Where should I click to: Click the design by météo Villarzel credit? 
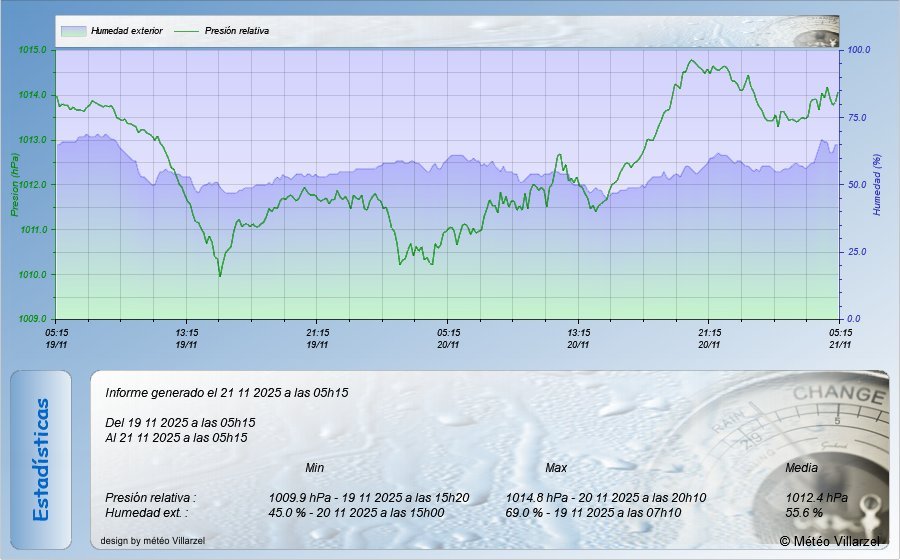152,541
